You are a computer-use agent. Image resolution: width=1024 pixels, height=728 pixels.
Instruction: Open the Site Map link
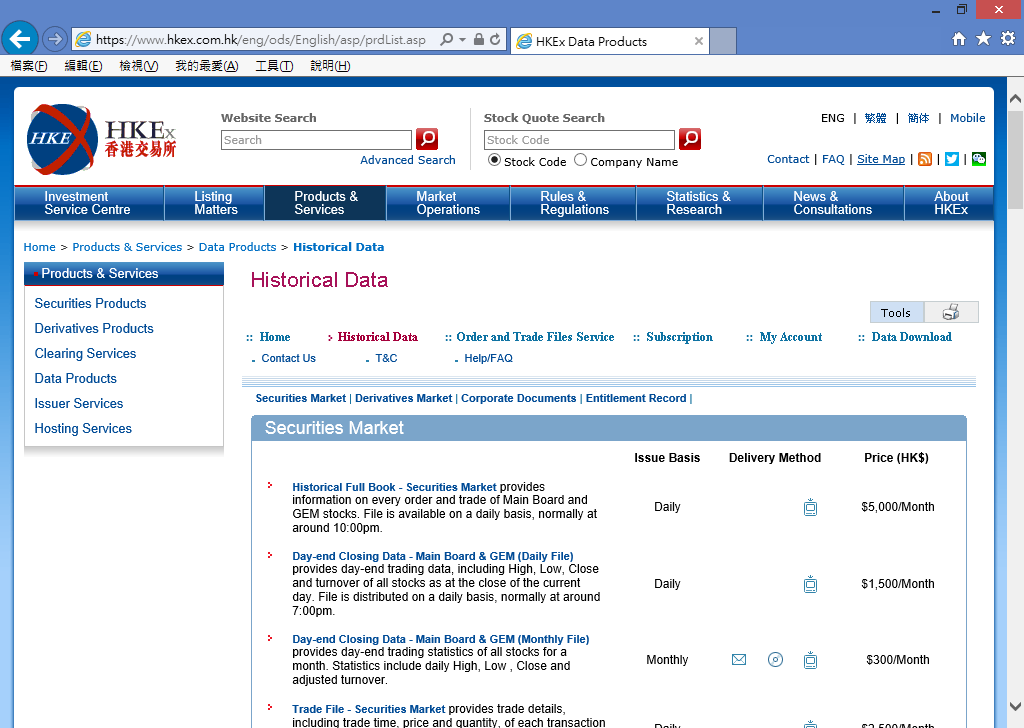click(x=881, y=159)
